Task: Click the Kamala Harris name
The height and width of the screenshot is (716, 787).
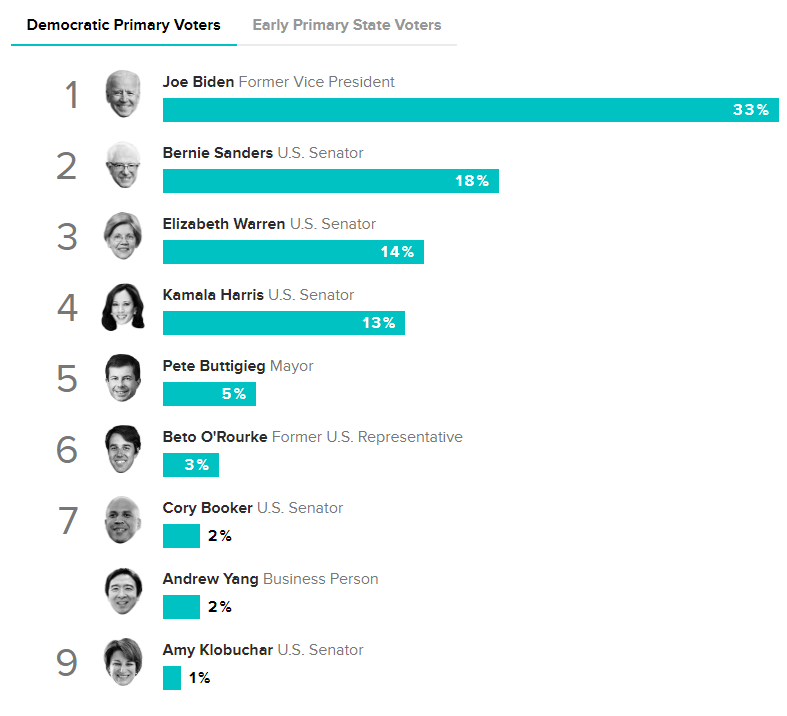Action: click(213, 295)
